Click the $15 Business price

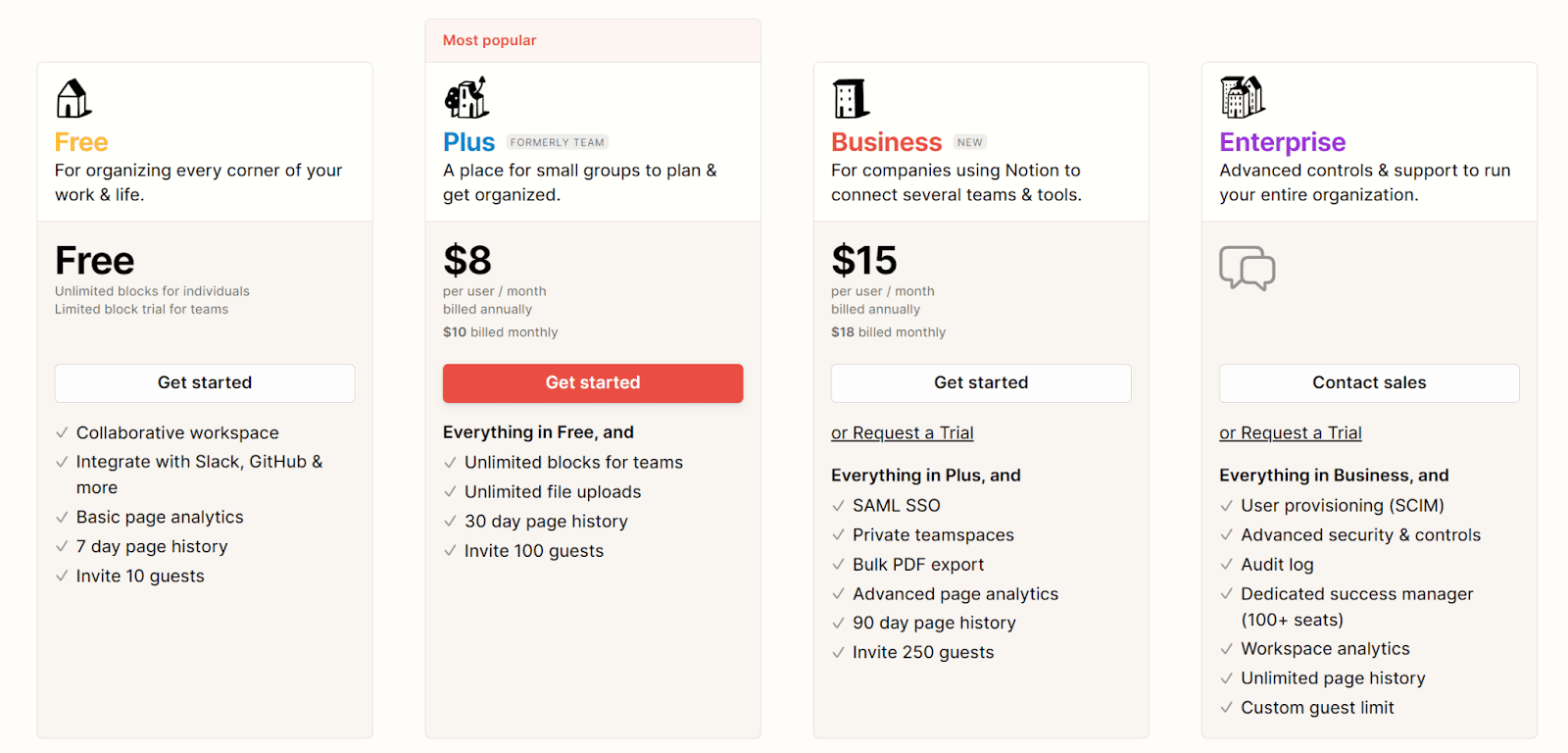pyautogui.click(x=864, y=260)
